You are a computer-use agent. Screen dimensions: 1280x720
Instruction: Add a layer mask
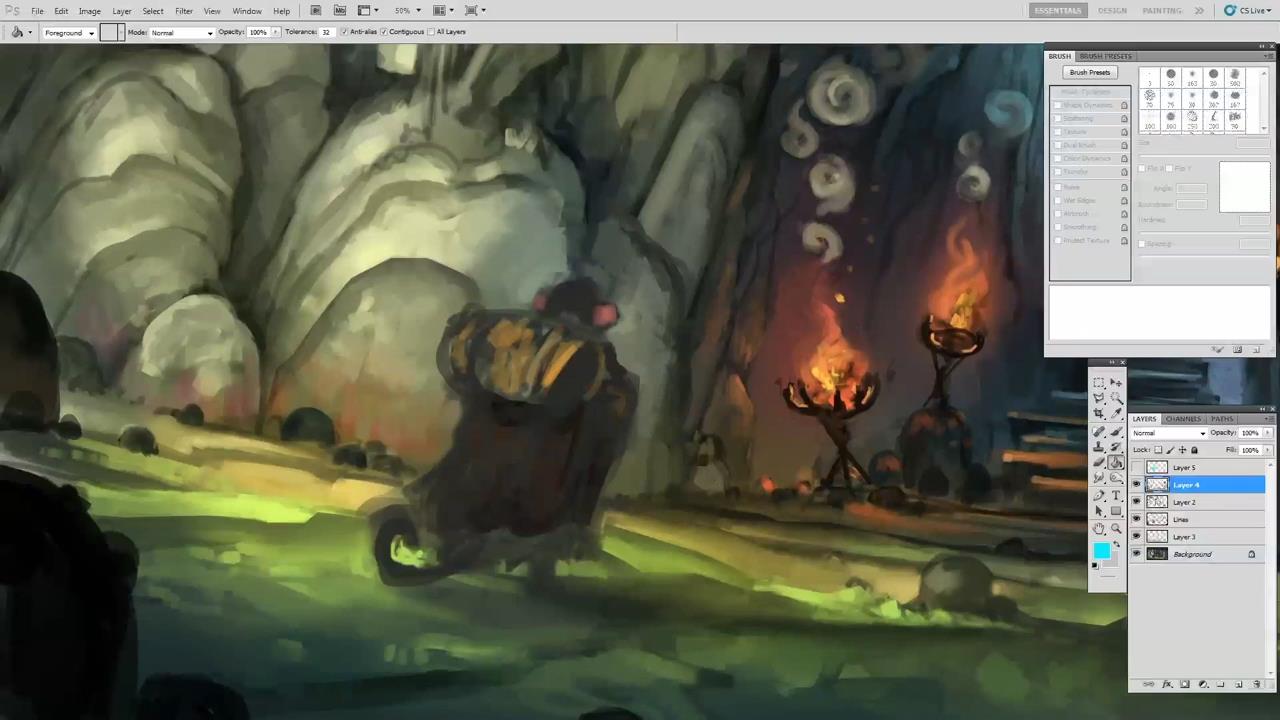click(x=1185, y=684)
